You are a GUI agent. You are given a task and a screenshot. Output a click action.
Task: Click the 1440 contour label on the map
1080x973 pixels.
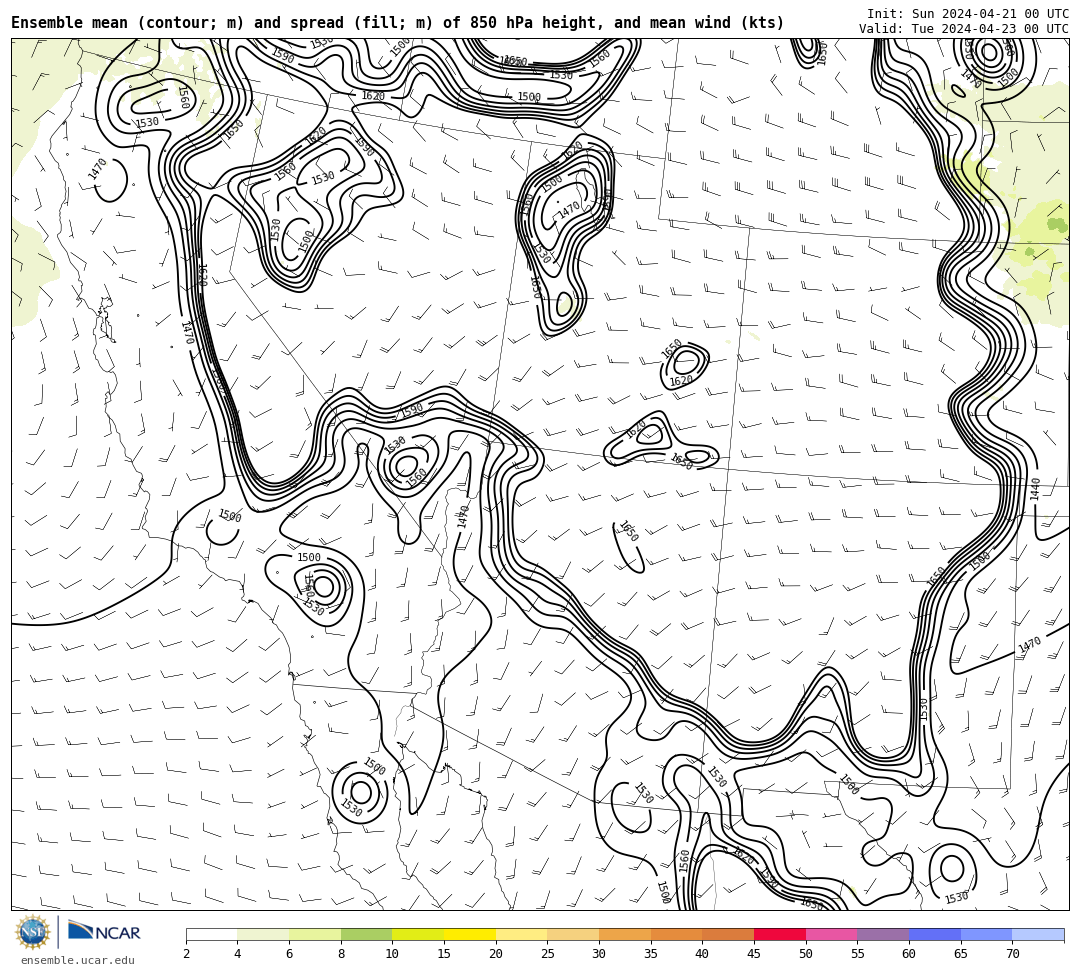(1035, 488)
